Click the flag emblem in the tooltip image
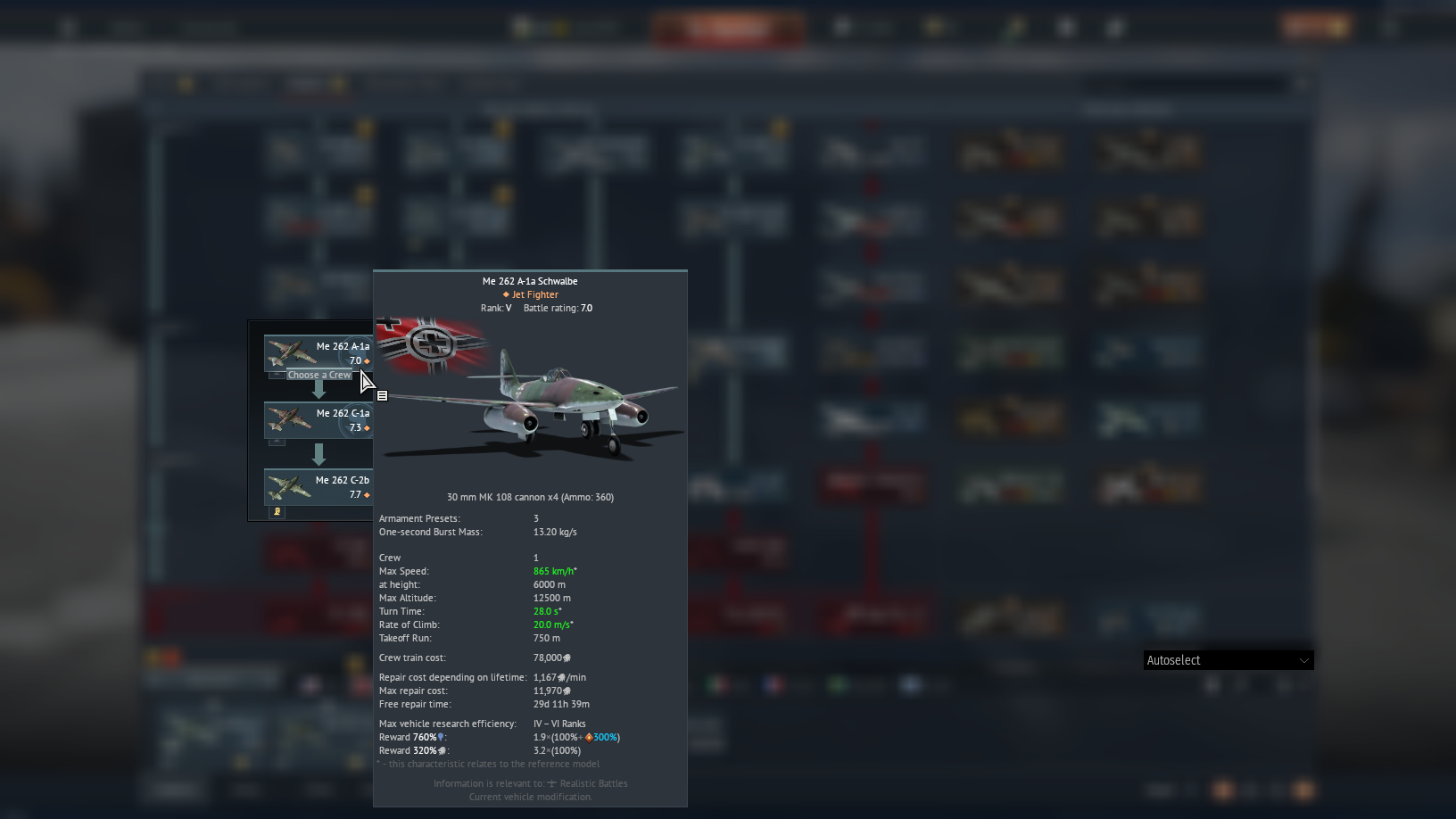The width and height of the screenshot is (1456, 819). coord(433,343)
